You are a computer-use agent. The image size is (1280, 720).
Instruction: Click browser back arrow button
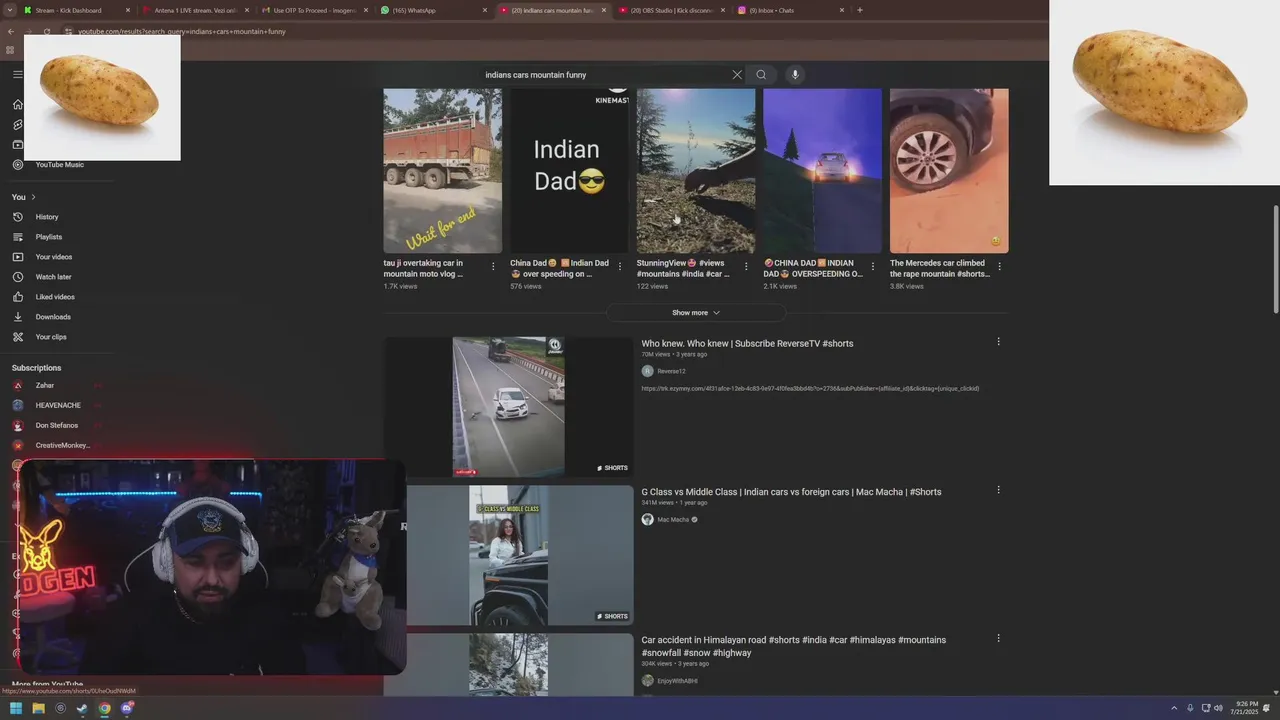point(11,31)
